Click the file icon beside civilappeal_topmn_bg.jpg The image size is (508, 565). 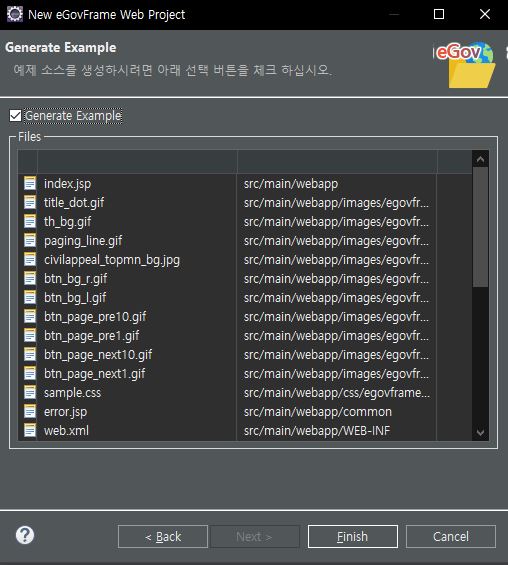[30, 259]
